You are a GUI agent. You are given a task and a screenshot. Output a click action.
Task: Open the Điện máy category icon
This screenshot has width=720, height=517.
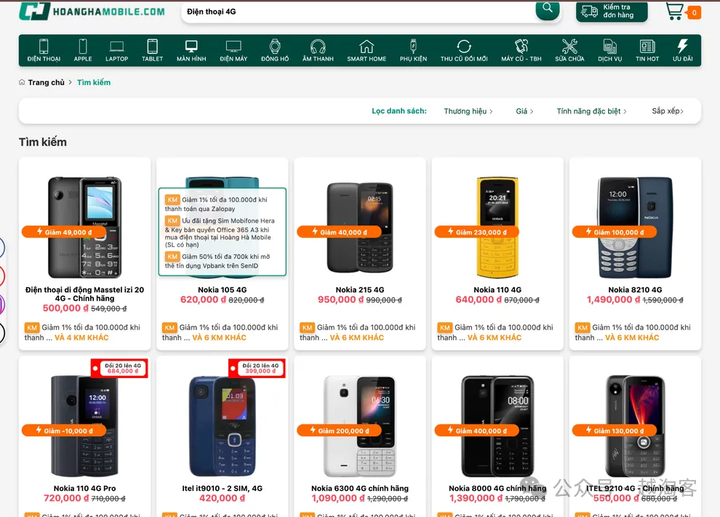click(233, 50)
